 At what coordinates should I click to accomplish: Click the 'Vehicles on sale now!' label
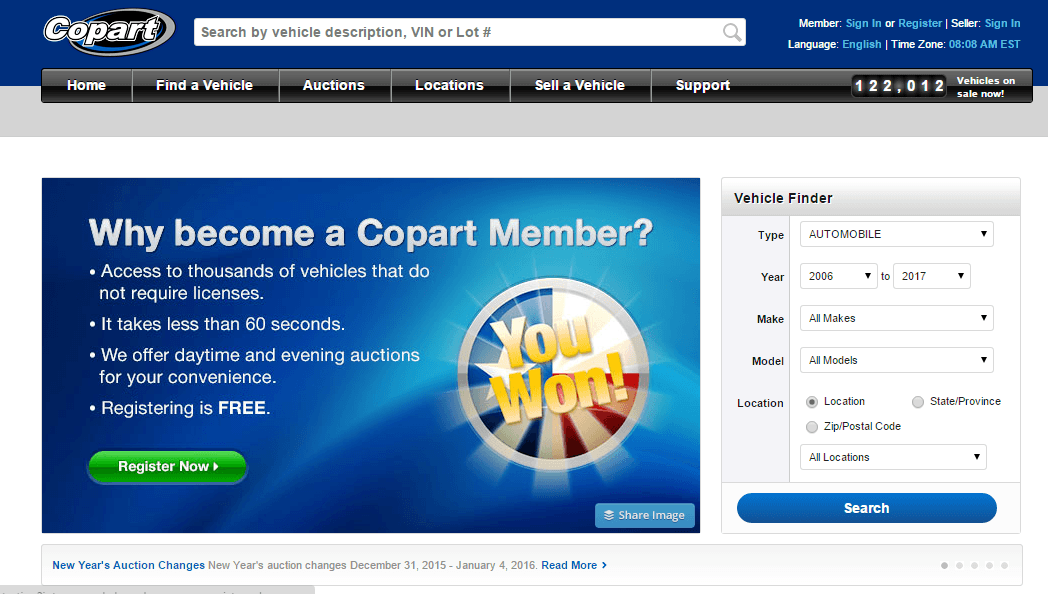coord(986,87)
